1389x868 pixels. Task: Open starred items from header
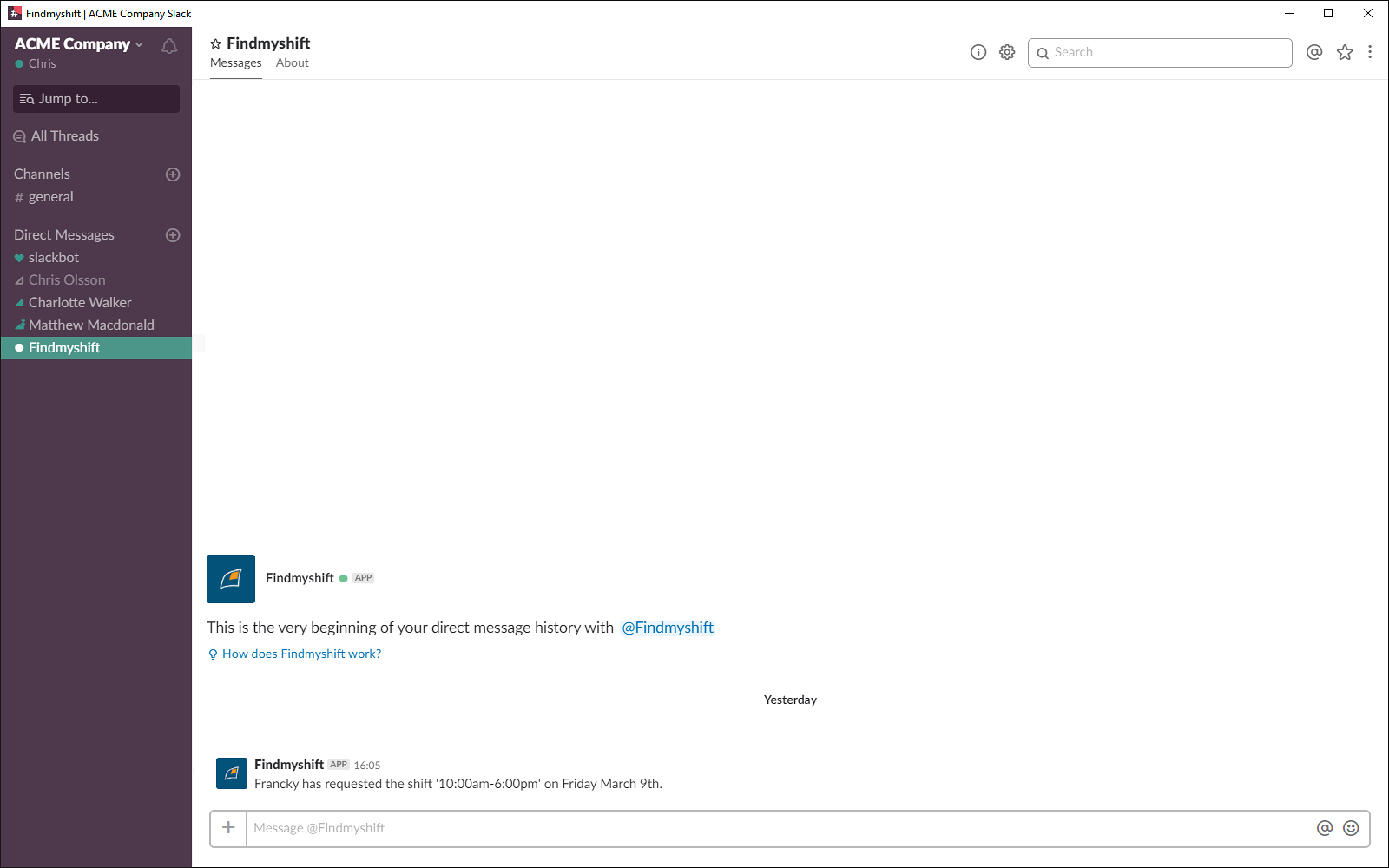[x=1345, y=52]
